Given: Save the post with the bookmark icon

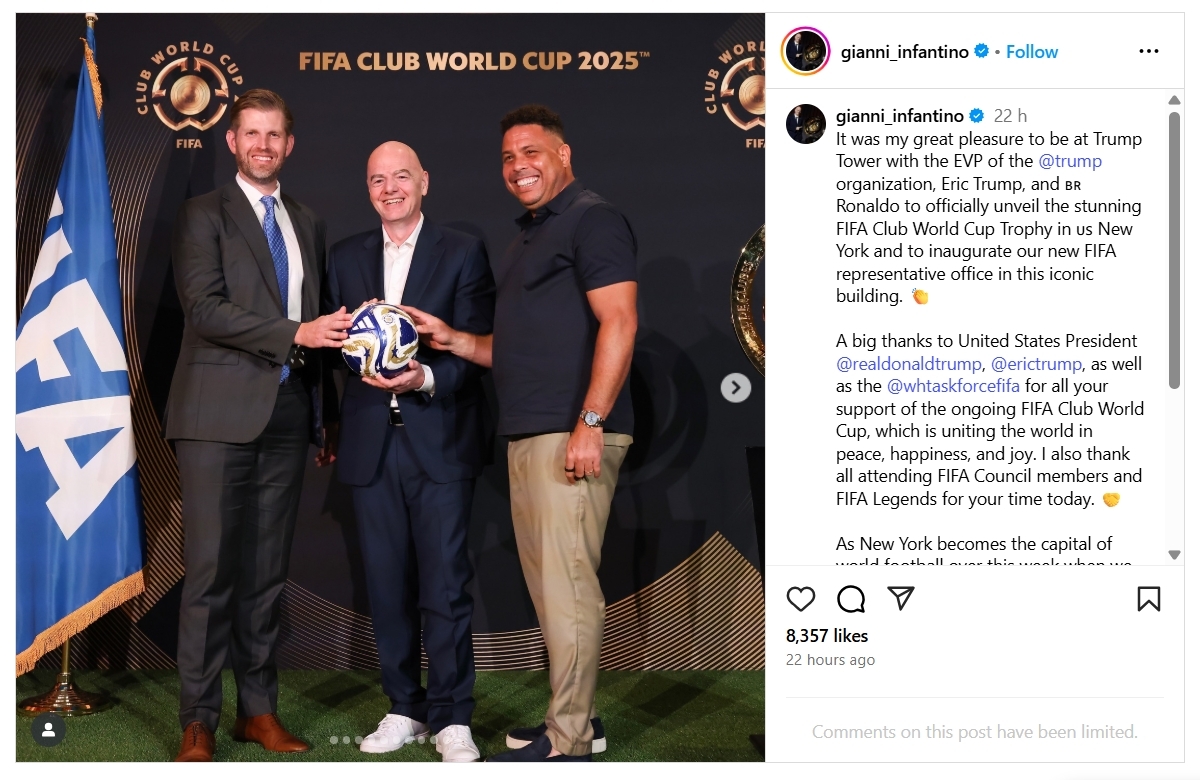Looking at the screenshot, I should coord(1149,599).
